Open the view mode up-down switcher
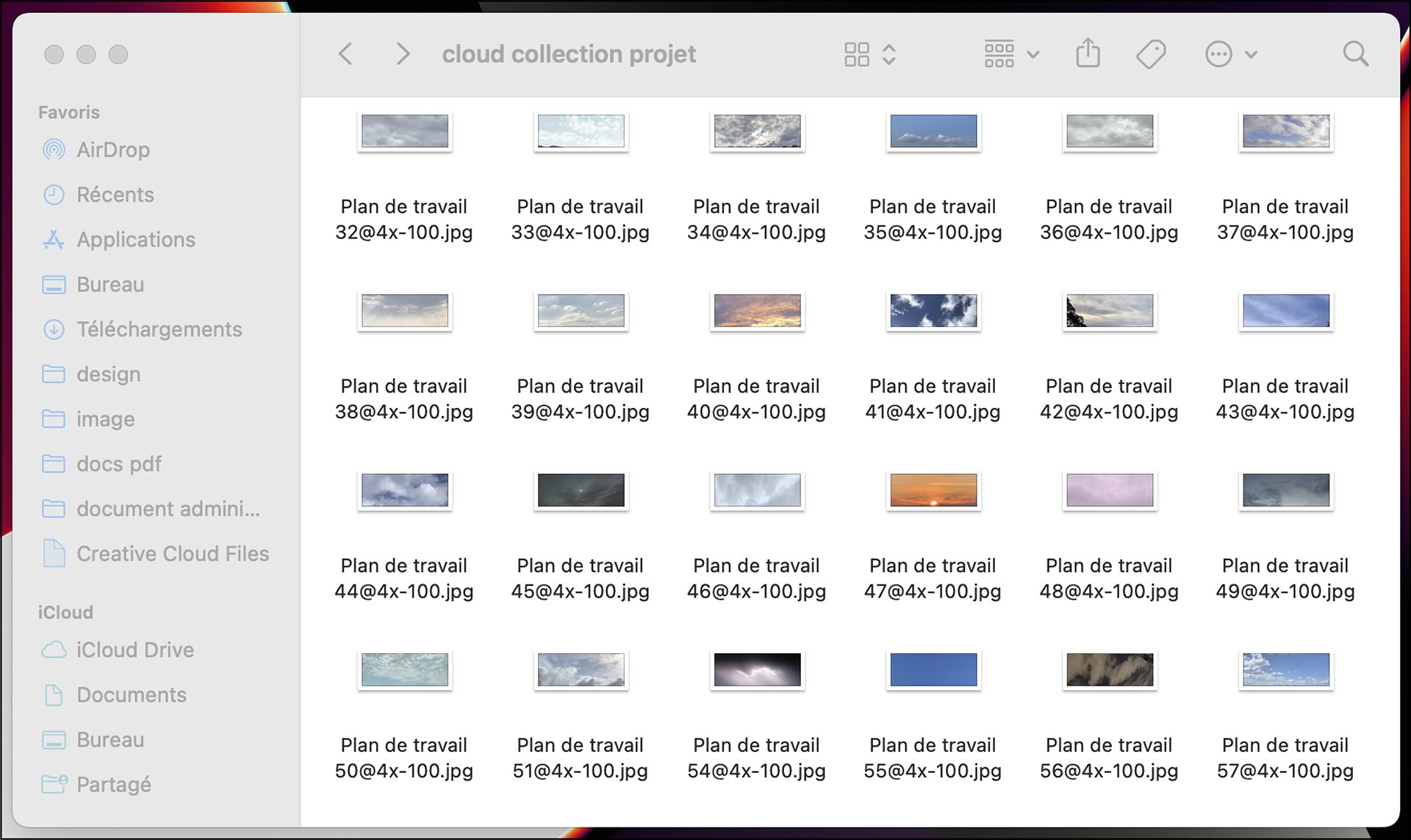1411x840 pixels. point(889,54)
